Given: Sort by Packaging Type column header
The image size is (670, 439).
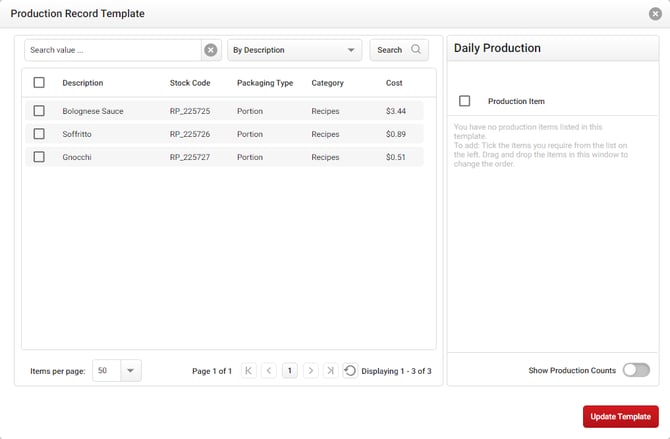Looking at the screenshot, I should (265, 83).
